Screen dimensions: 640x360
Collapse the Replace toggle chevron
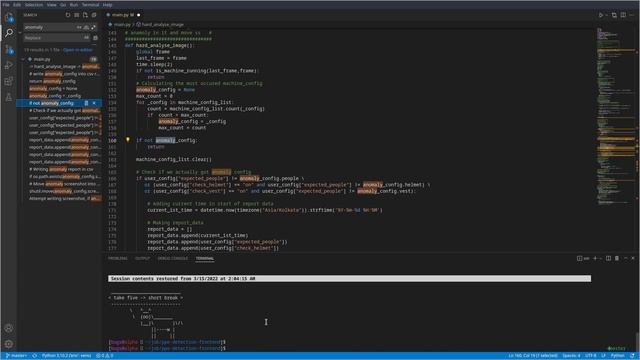click(x=20, y=33)
